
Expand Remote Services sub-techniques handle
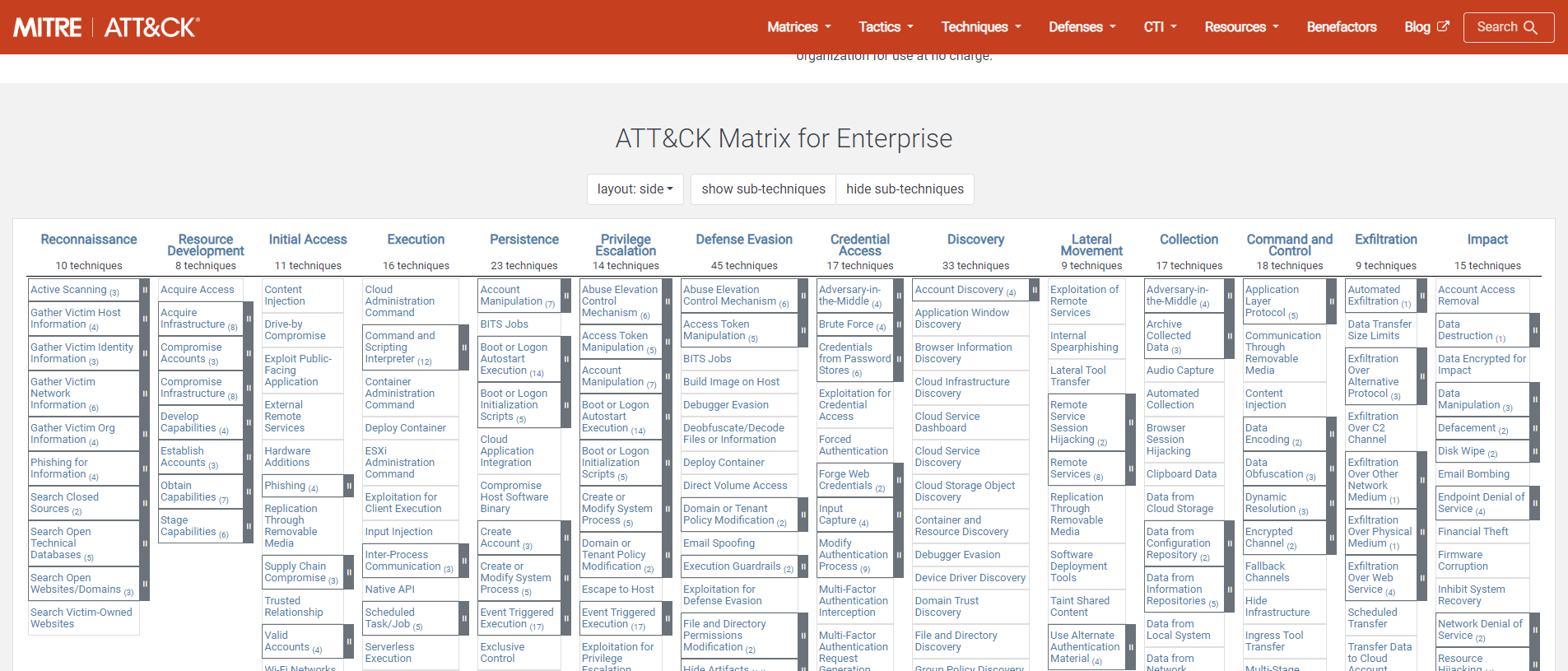click(1131, 468)
